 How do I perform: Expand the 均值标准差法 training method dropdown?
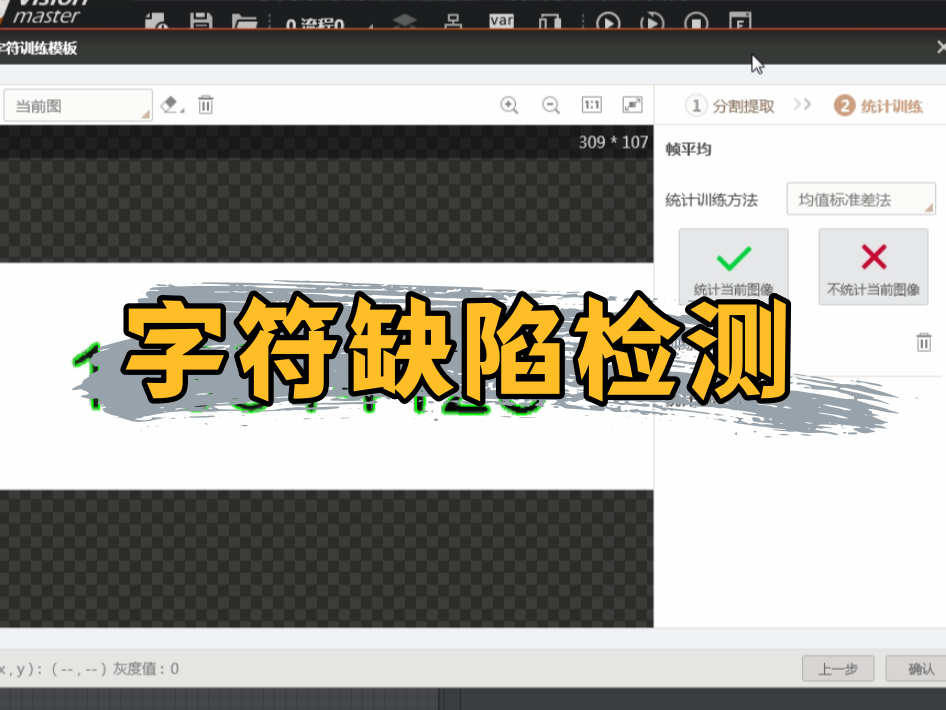pyautogui.click(x=861, y=199)
